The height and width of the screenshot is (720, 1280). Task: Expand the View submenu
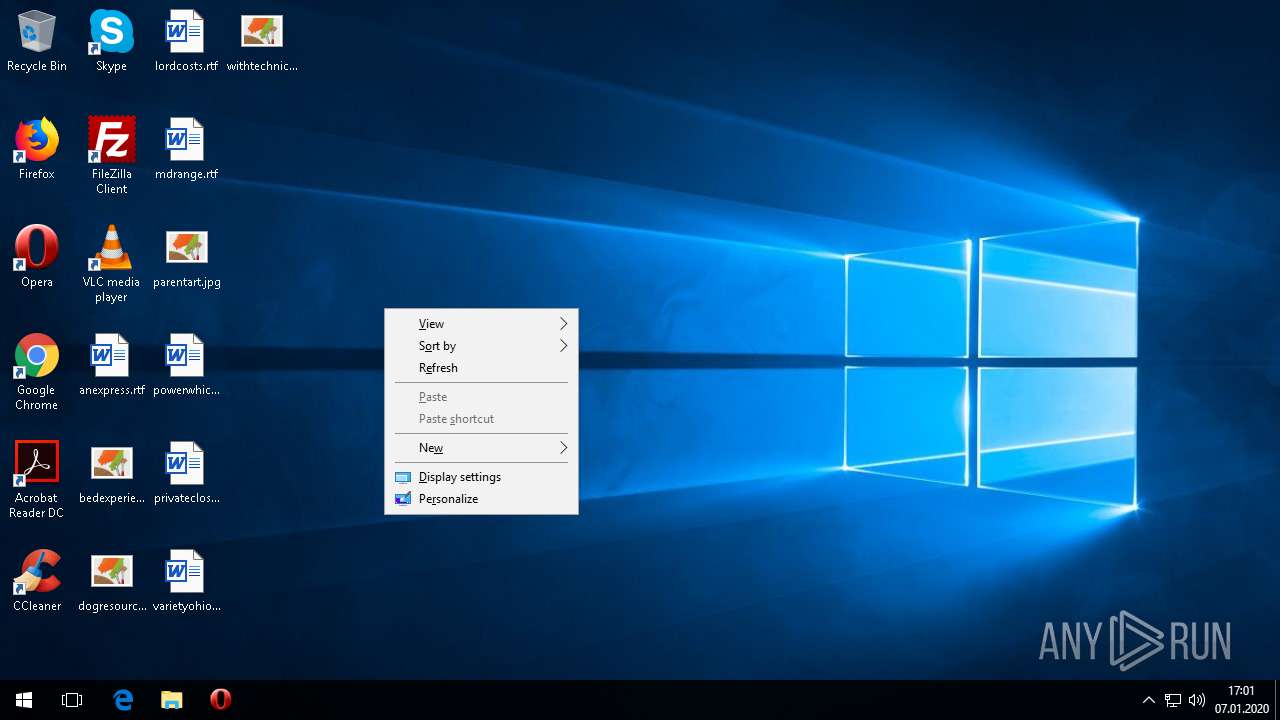tap(481, 324)
